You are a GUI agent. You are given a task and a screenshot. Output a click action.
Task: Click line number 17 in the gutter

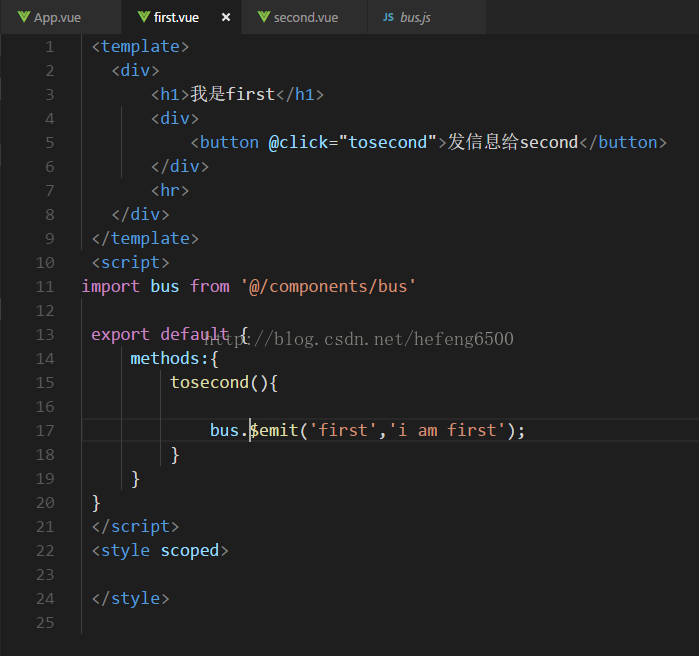coord(45,430)
